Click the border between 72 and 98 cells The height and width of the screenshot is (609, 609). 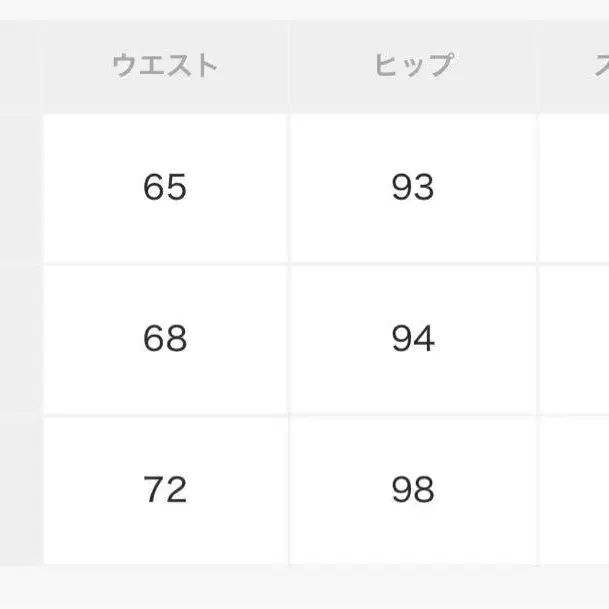pos(289,490)
